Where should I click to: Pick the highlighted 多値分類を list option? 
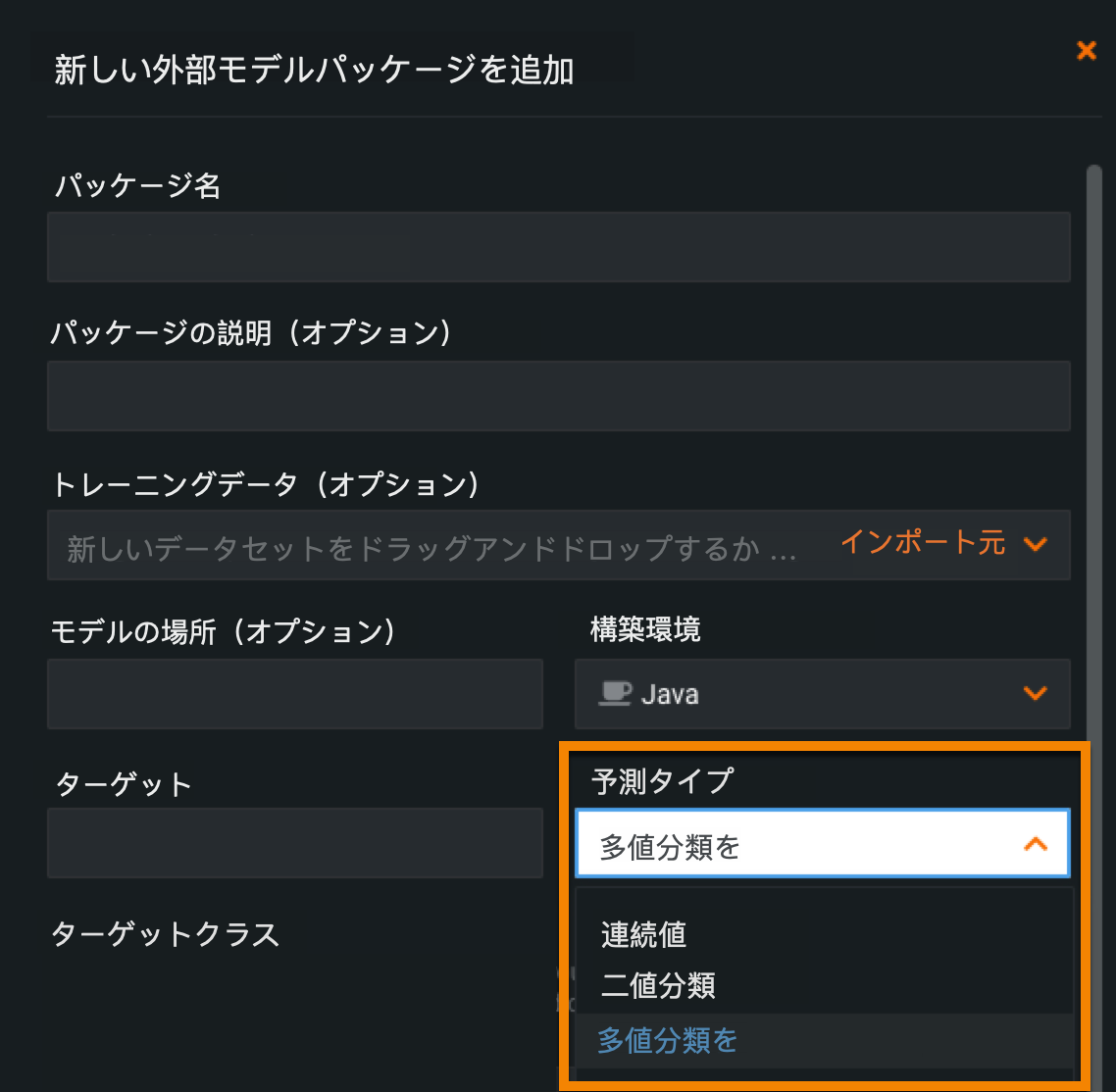[667, 1040]
